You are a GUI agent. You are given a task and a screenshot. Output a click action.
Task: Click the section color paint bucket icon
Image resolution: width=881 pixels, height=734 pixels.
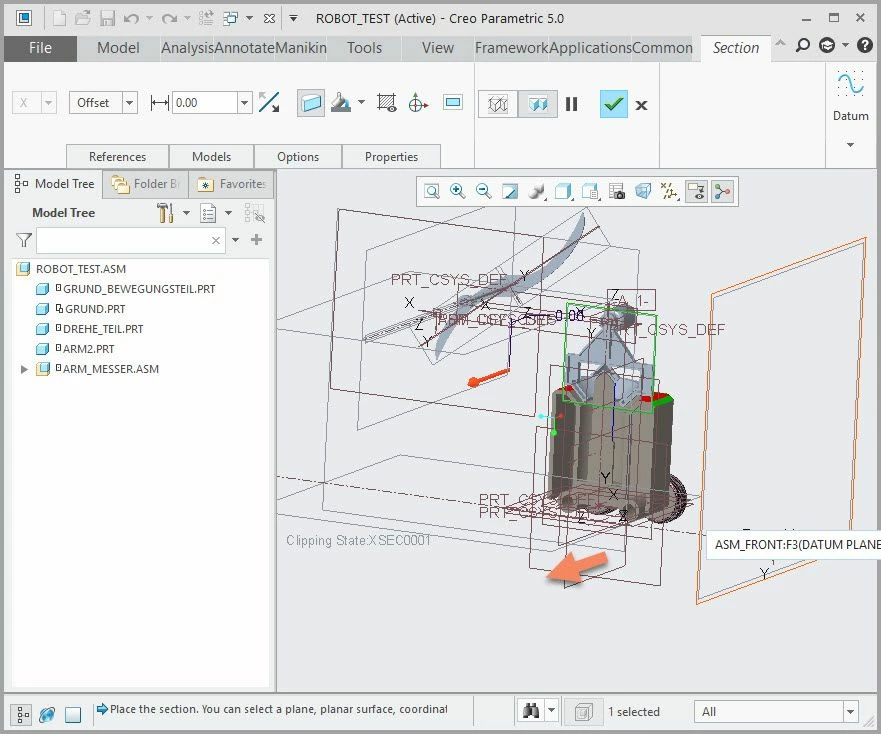click(x=341, y=103)
